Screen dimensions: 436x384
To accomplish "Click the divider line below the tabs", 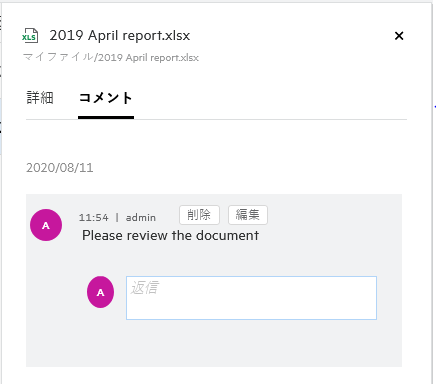I will click(216, 119).
